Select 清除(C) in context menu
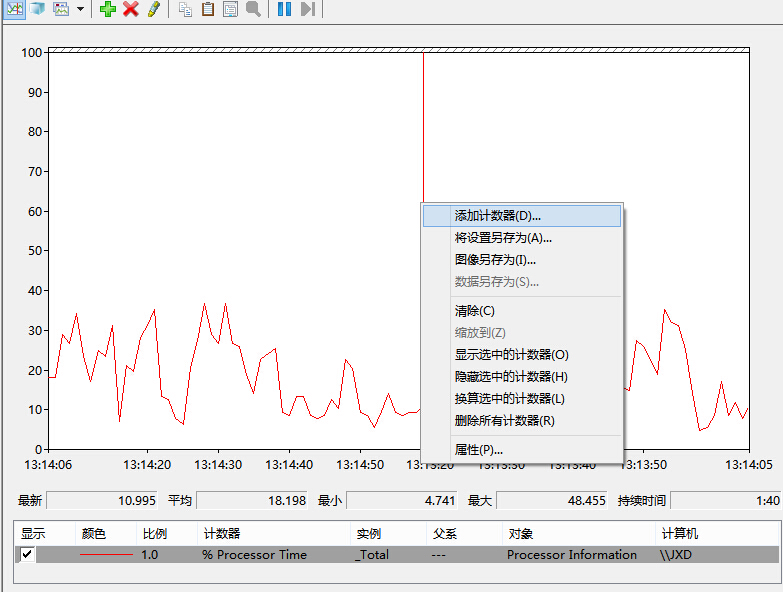Image resolution: width=783 pixels, height=592 pixels. click(522, 311)
